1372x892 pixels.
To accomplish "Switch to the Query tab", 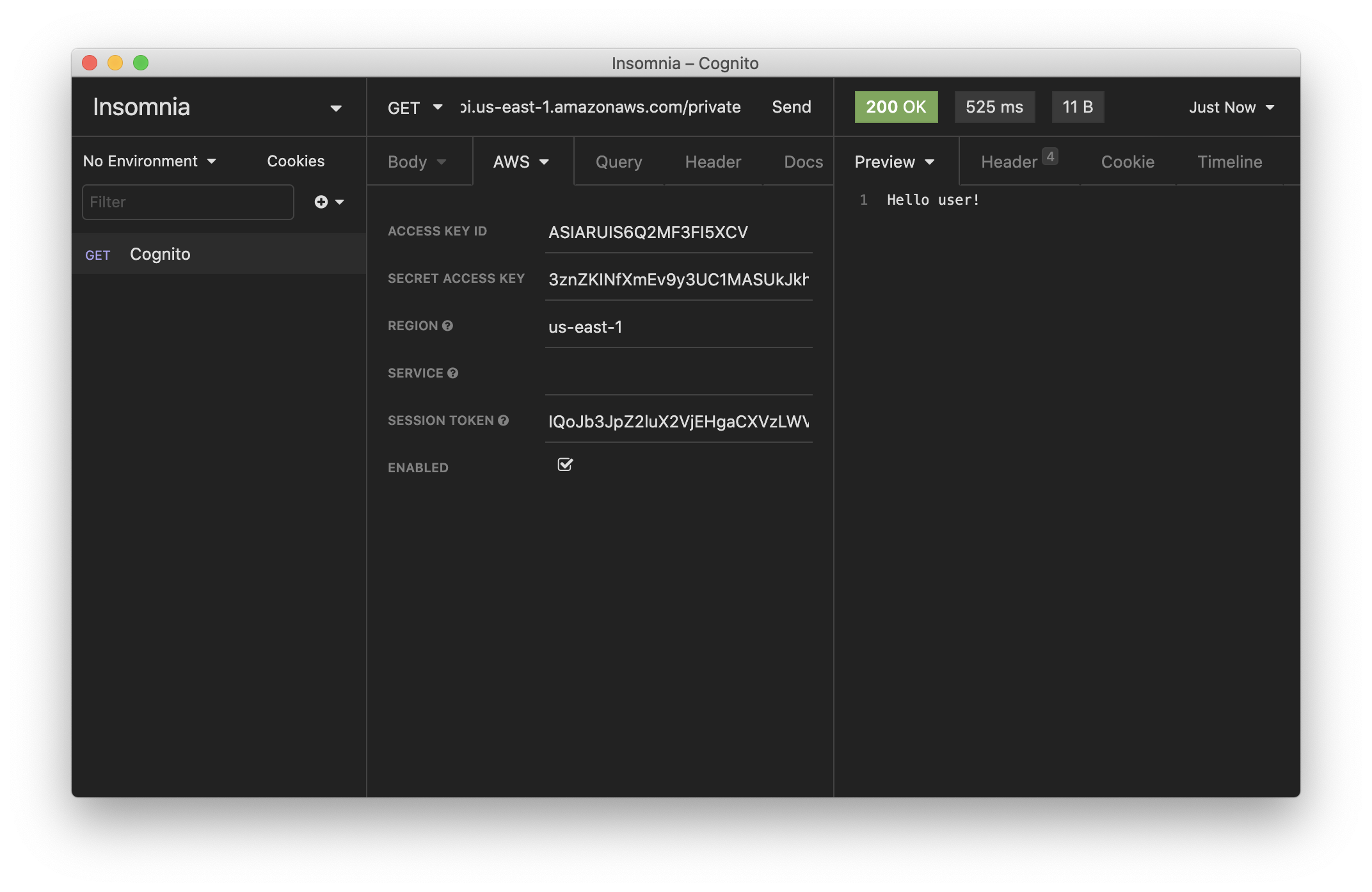I will [x=618, y=162].
